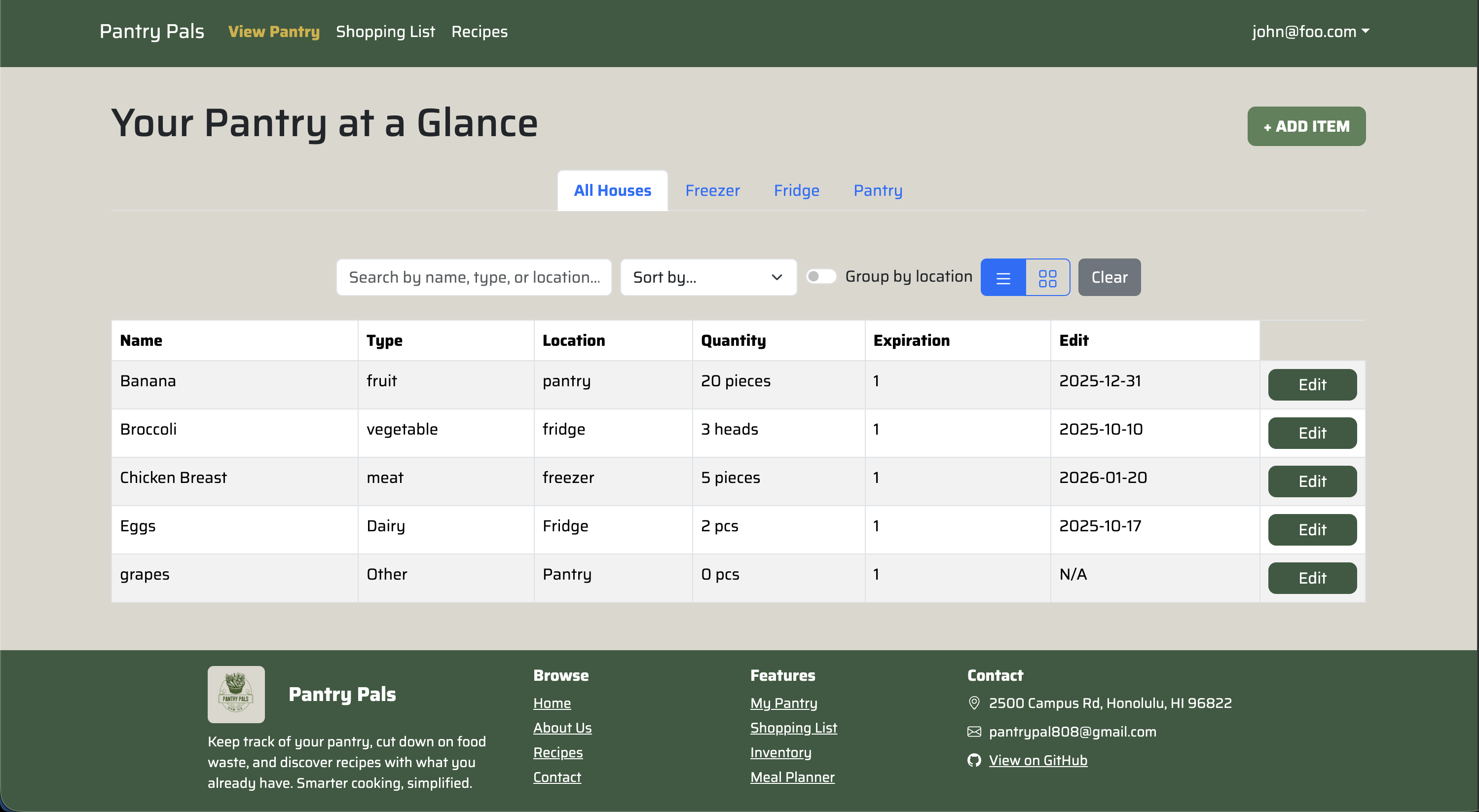Click the search by name input field

[474, 277]
